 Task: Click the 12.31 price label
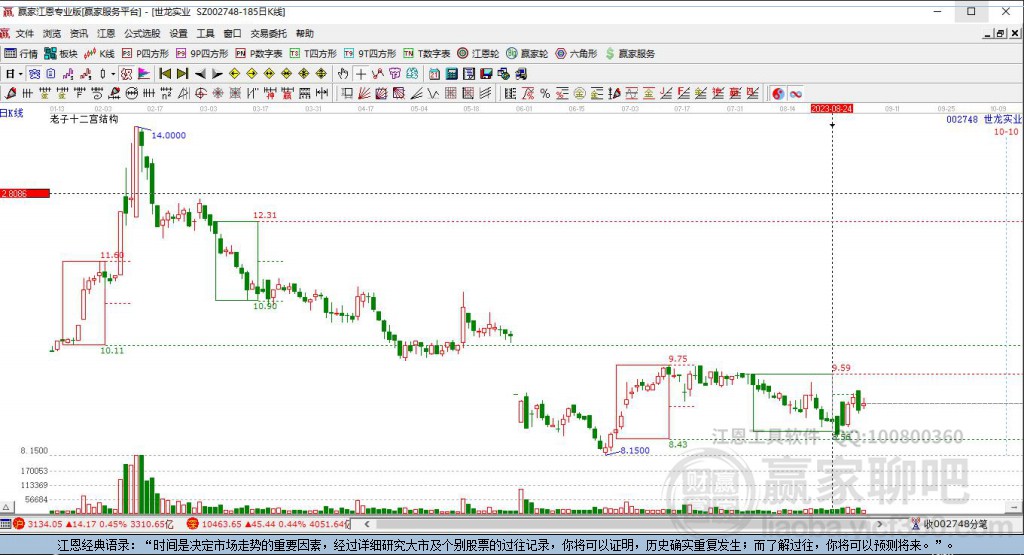click(264, 215)
